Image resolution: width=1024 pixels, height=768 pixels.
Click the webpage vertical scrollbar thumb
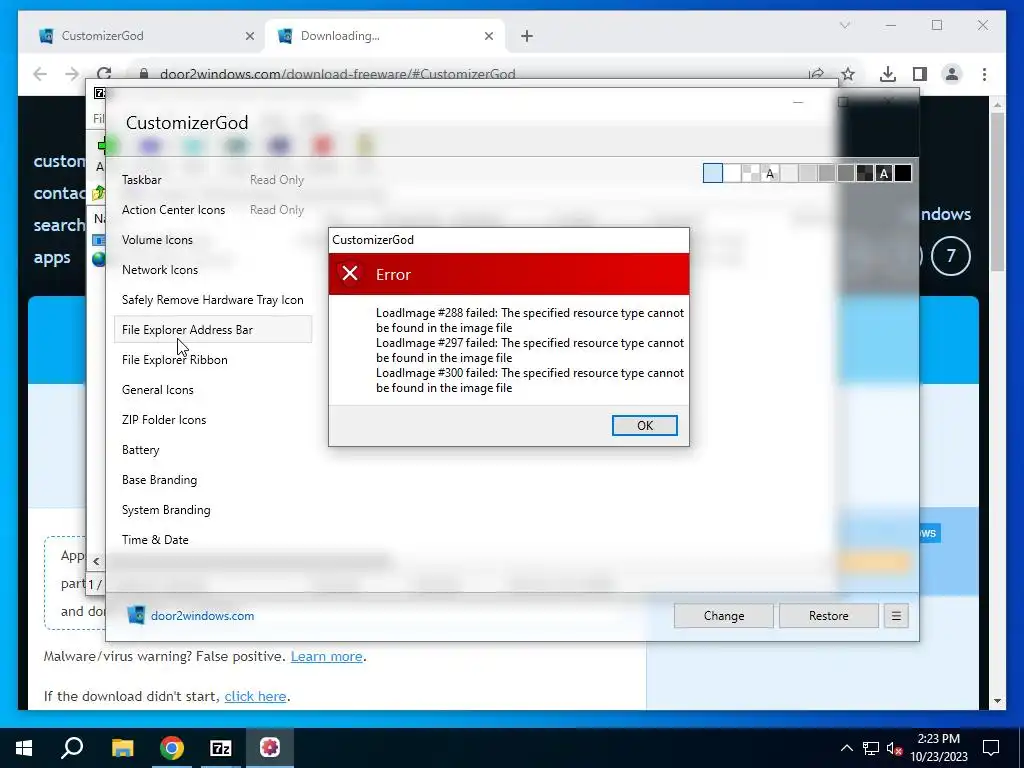[x=997, y=192]
